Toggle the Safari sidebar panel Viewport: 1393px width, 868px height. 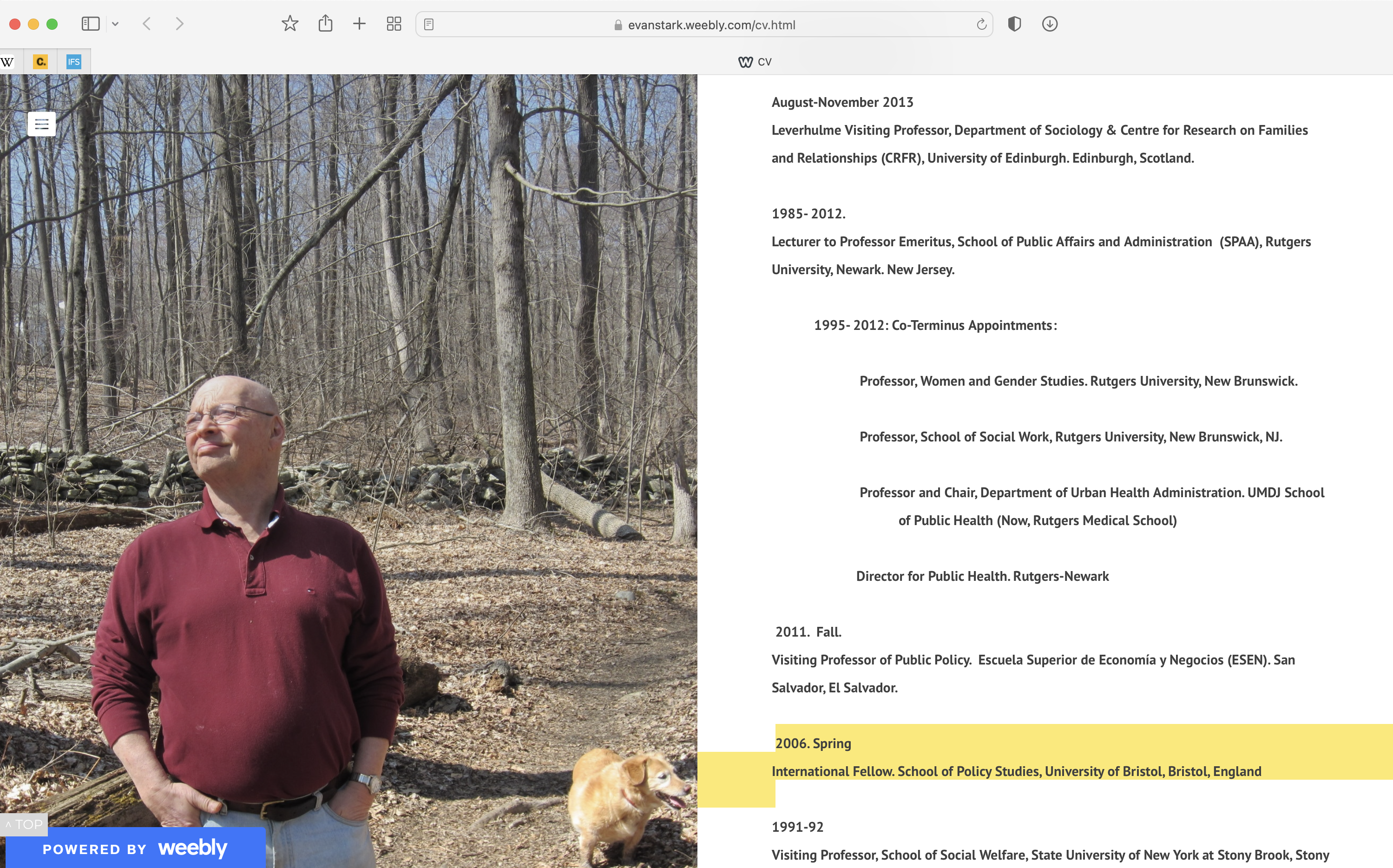tap(91, 24)
